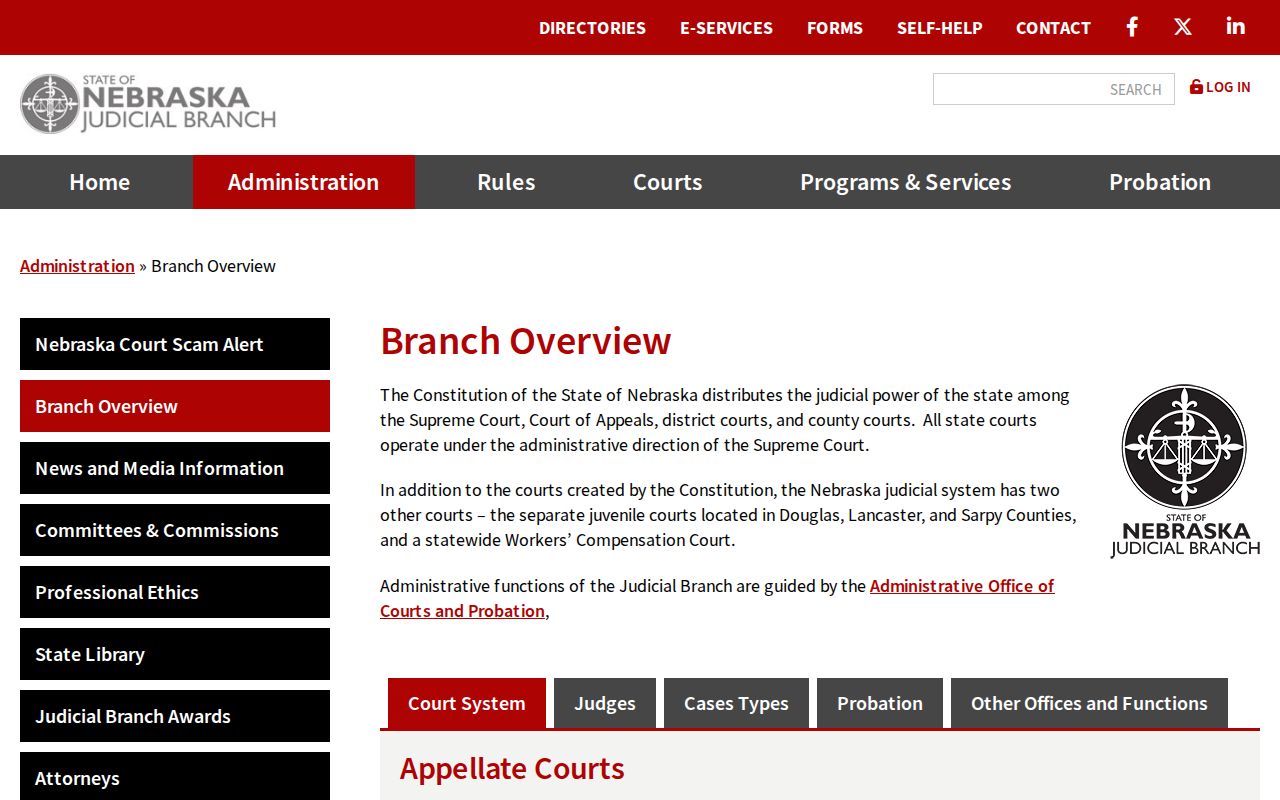
Task: Open Attorneys sidebar item
Action: tap(175, 777)
